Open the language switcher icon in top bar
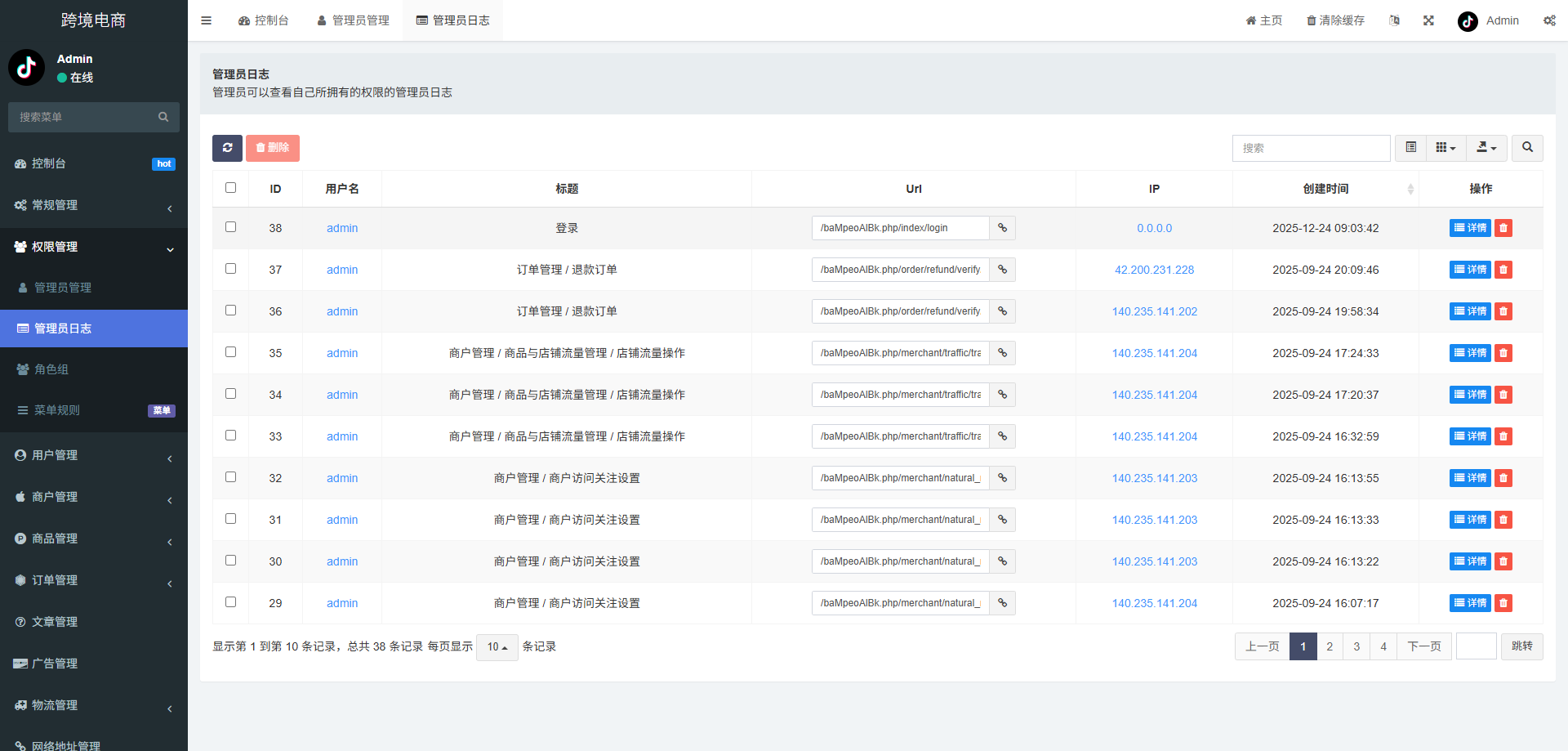 1394,20
